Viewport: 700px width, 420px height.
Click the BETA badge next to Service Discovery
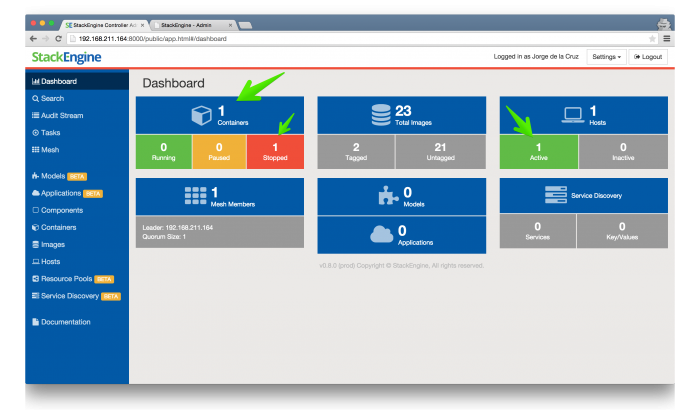coord(111,296)
